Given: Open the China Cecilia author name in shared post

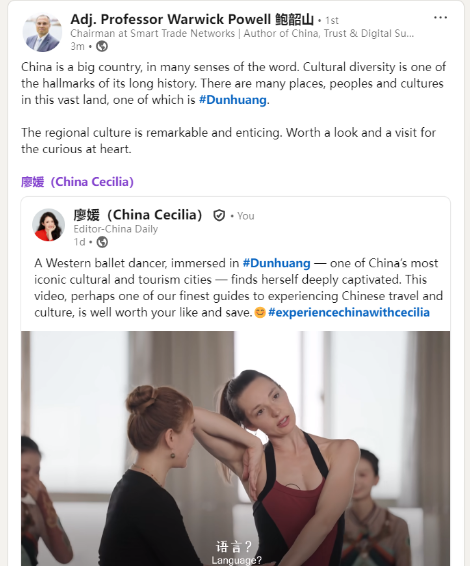Looking at the screenshot, I should click(x=138, y=215).
